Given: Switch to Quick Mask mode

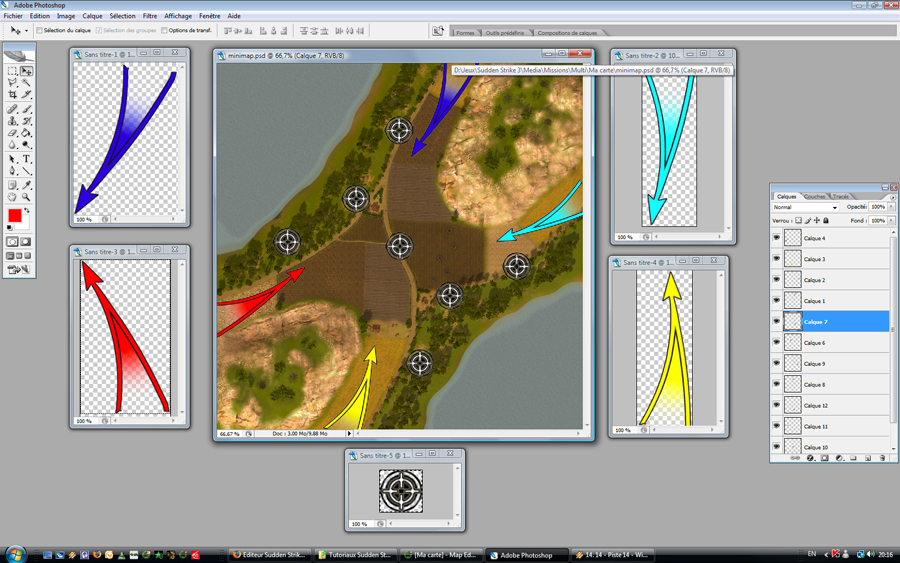Looking at the screenshot, I should click(26, 242).
